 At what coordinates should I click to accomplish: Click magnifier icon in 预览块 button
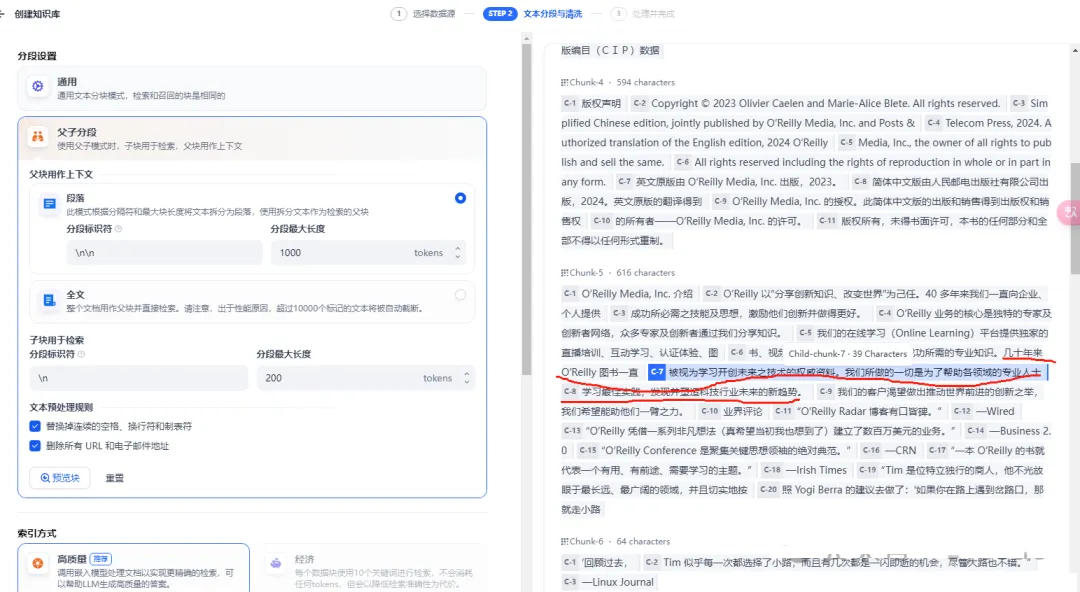tap(45, 478)
